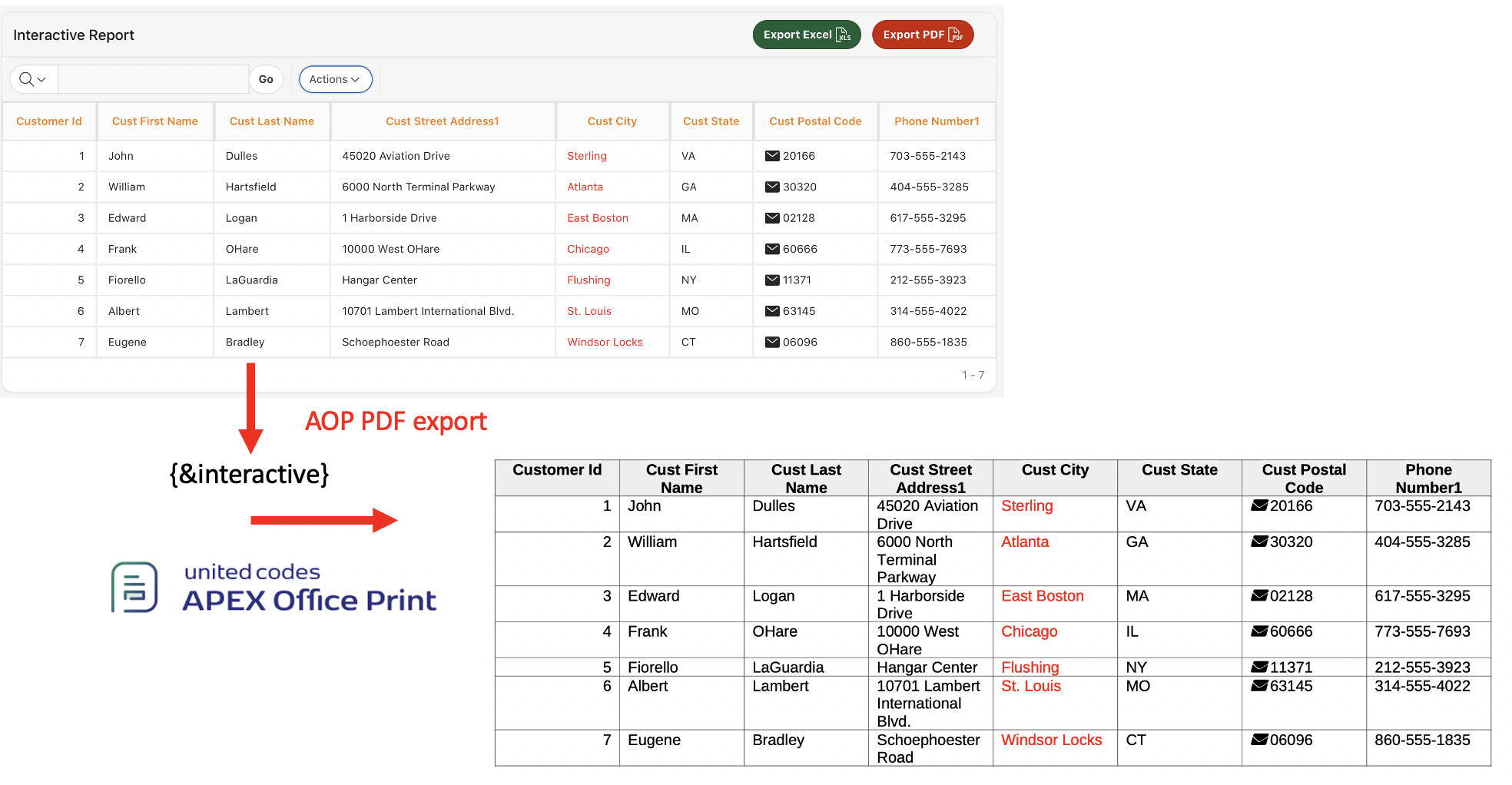Viewport: 1512px width, 785px height.
Task: Click the envelope icon next to 11371
Action: point(772,280)
